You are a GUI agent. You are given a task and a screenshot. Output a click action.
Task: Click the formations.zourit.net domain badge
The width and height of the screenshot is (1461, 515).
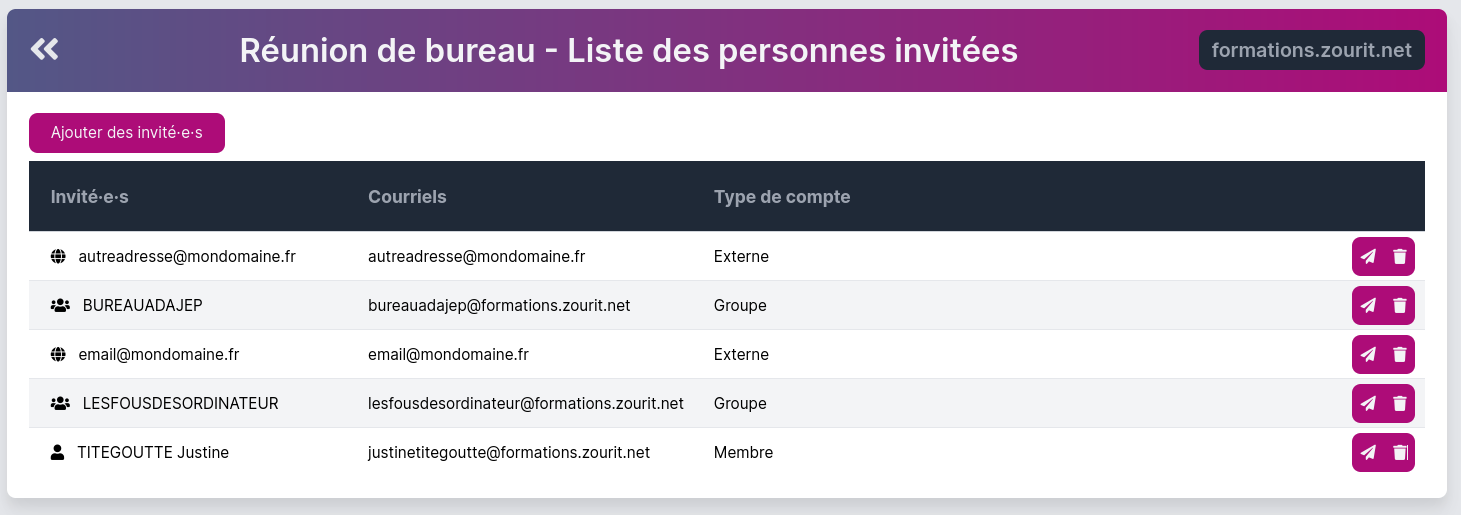pyautogui.click(x=1311, y=50)
